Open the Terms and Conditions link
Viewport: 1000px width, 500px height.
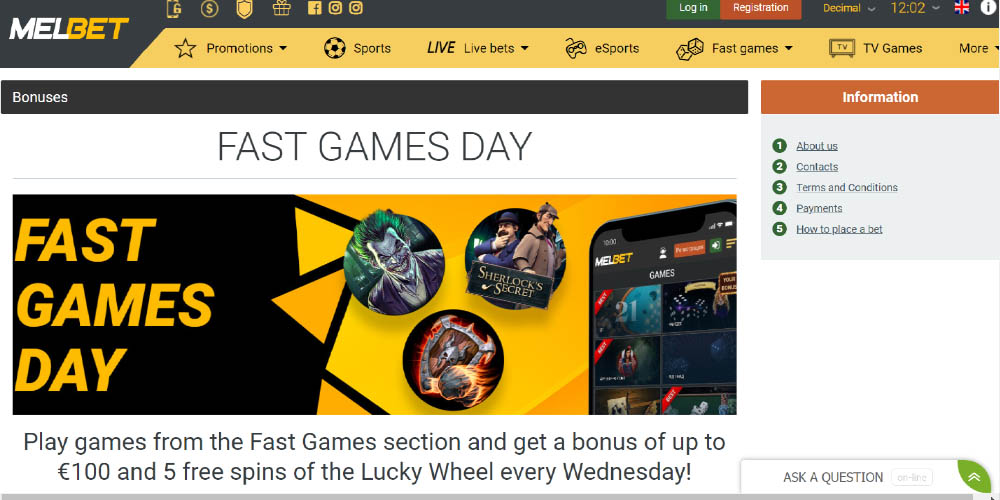coord(846,188)
